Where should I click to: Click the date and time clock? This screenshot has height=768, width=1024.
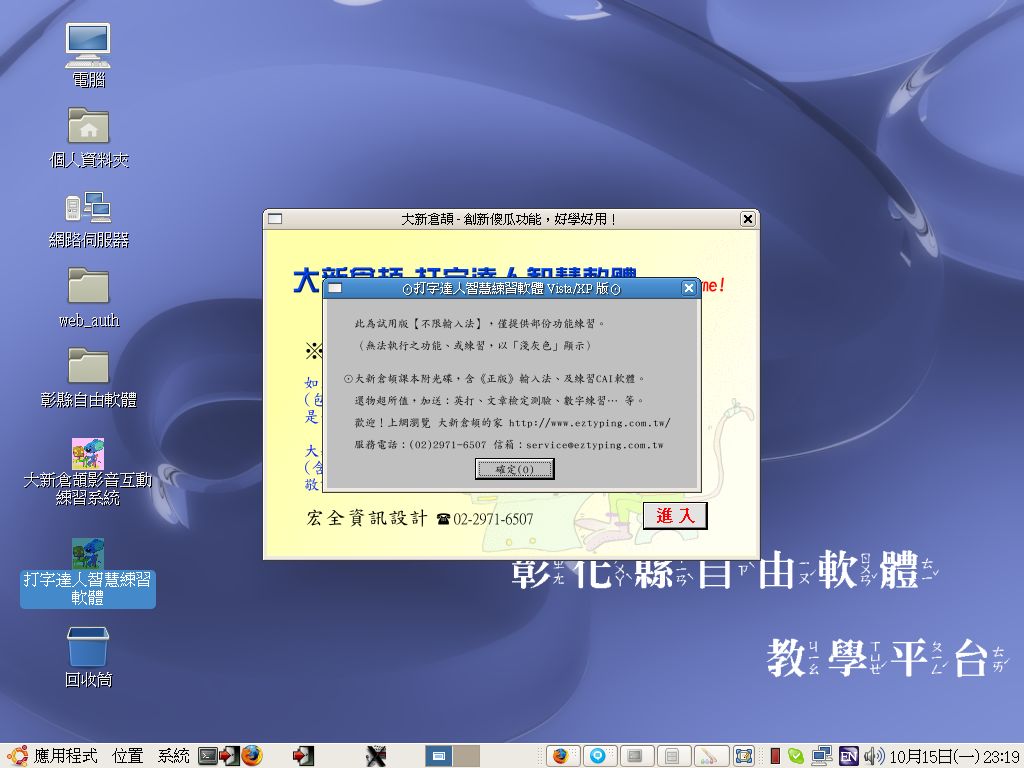[x=954, y=756]
